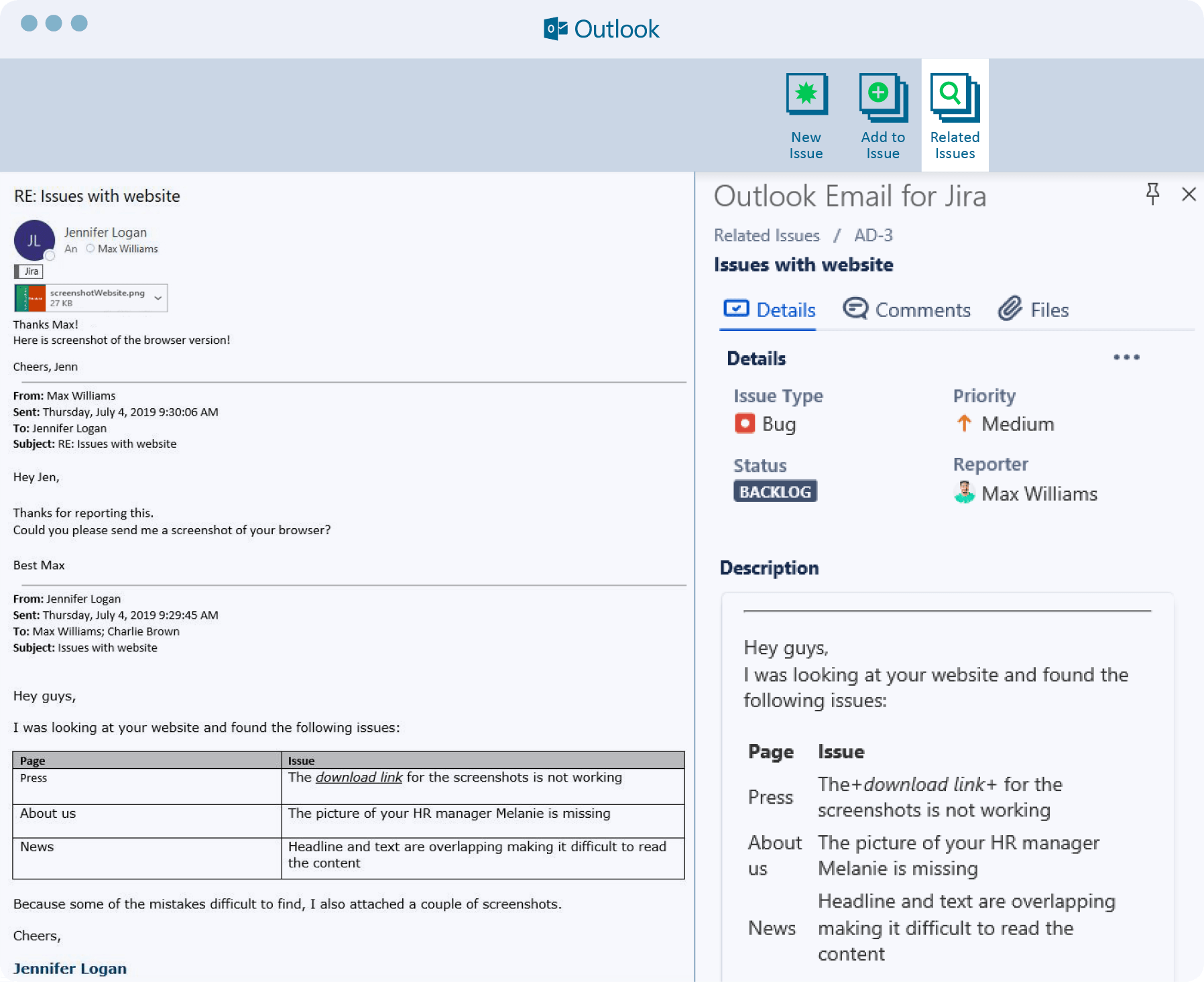Screen dimensions: 1204x982
Task: Click Max Williams reporter avatar
Action: pos(964,493)
